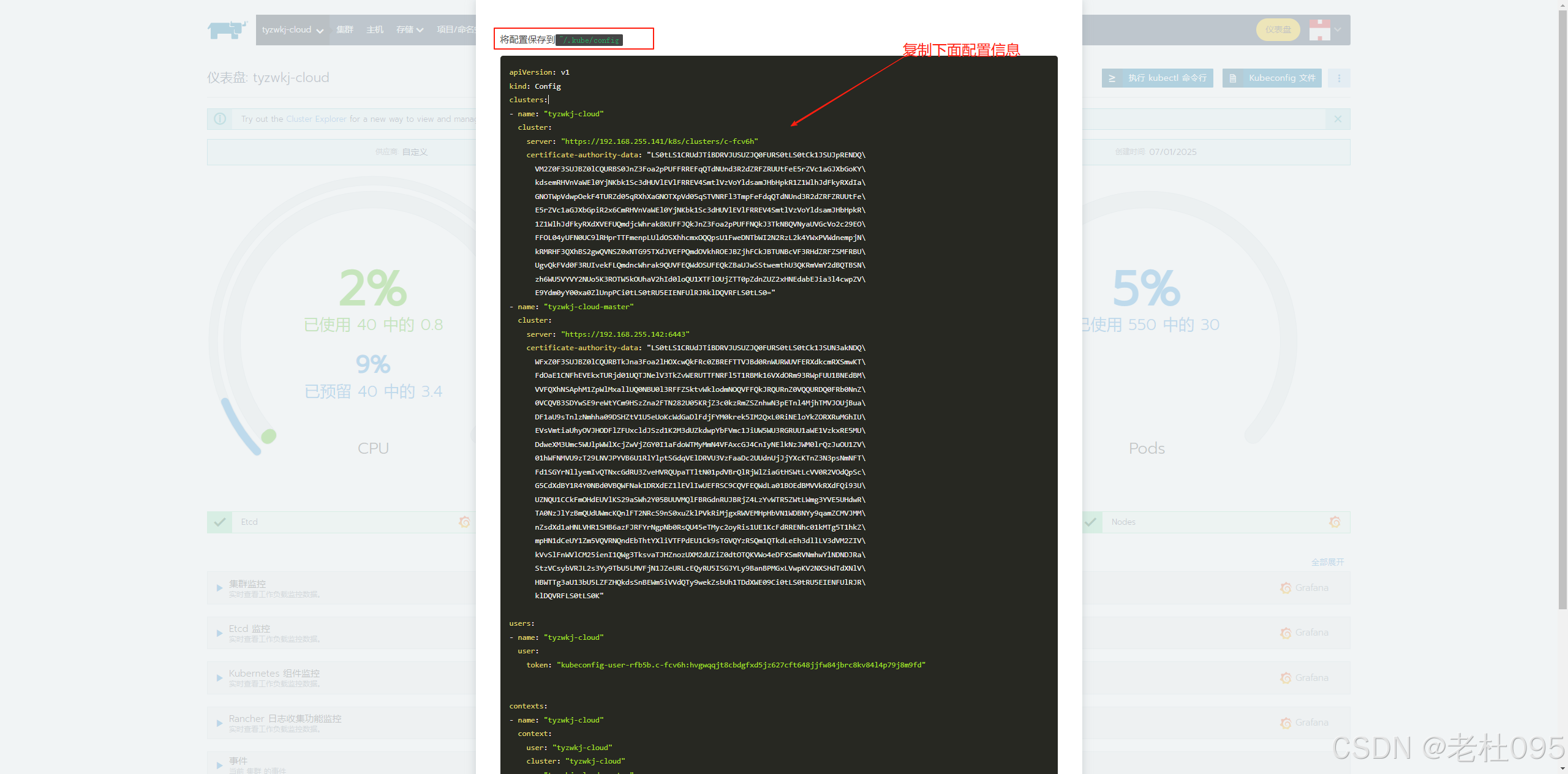
Task: Open Grafana icon for Etcd
Action: [464, 522]
